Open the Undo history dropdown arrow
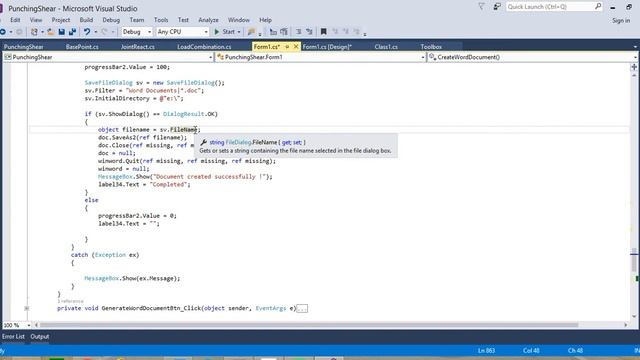Screen dimensions: 640x360 pos(96,32)
